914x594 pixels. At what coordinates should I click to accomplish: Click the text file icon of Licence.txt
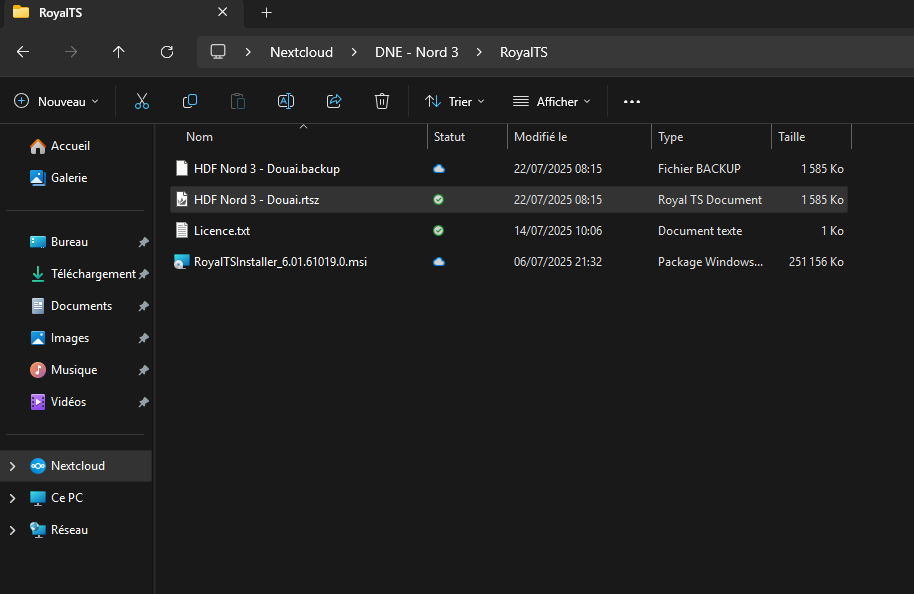pos(182,230)
